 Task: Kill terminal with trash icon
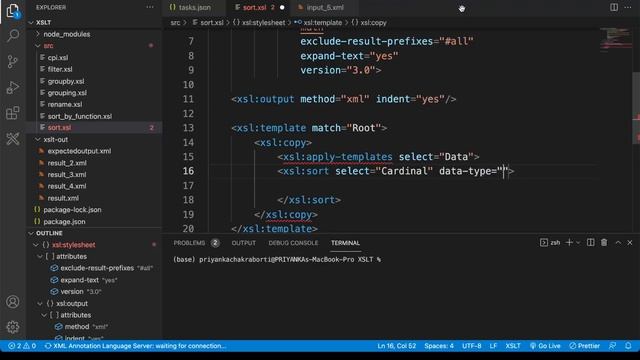(604, 242)
